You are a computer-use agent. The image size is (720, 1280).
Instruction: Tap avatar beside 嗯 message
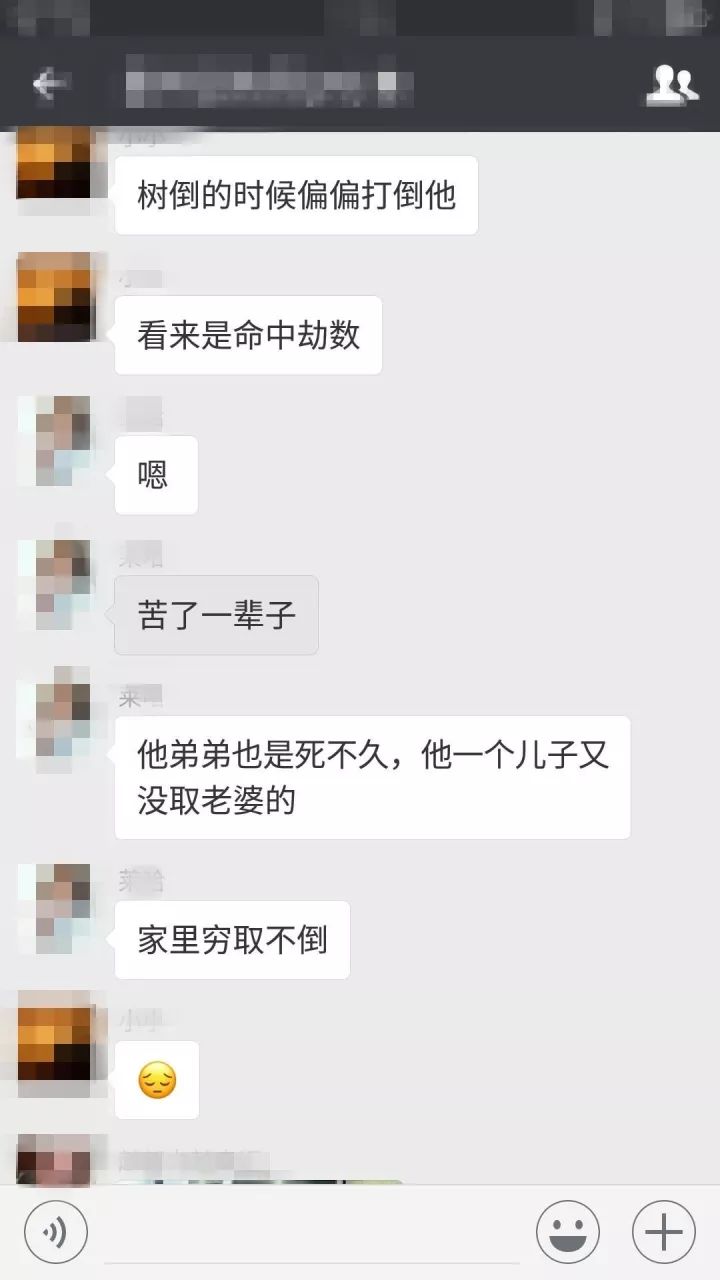coord(54,441)
